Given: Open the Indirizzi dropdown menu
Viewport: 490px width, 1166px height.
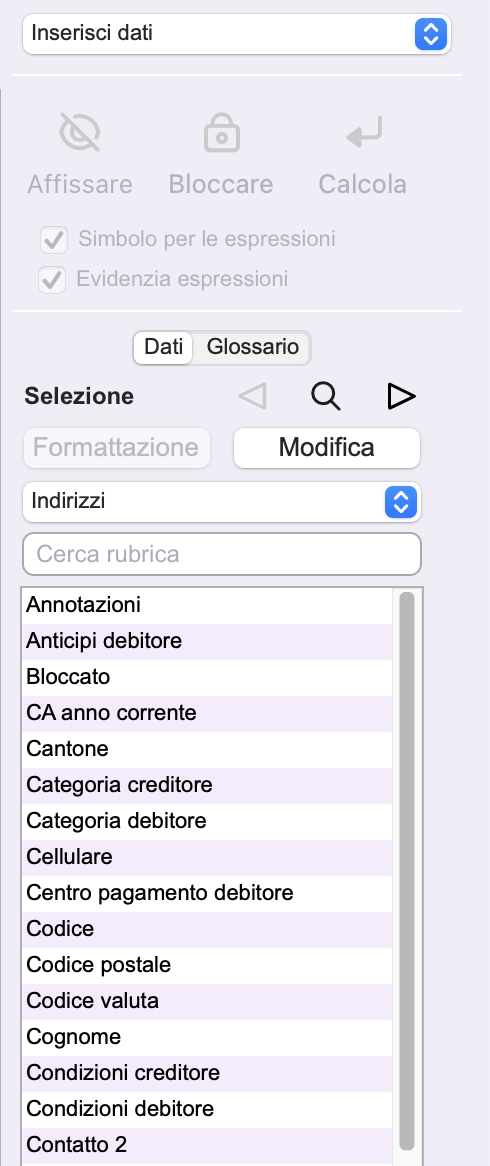Looking at the screenshot, I should (222, 501).
